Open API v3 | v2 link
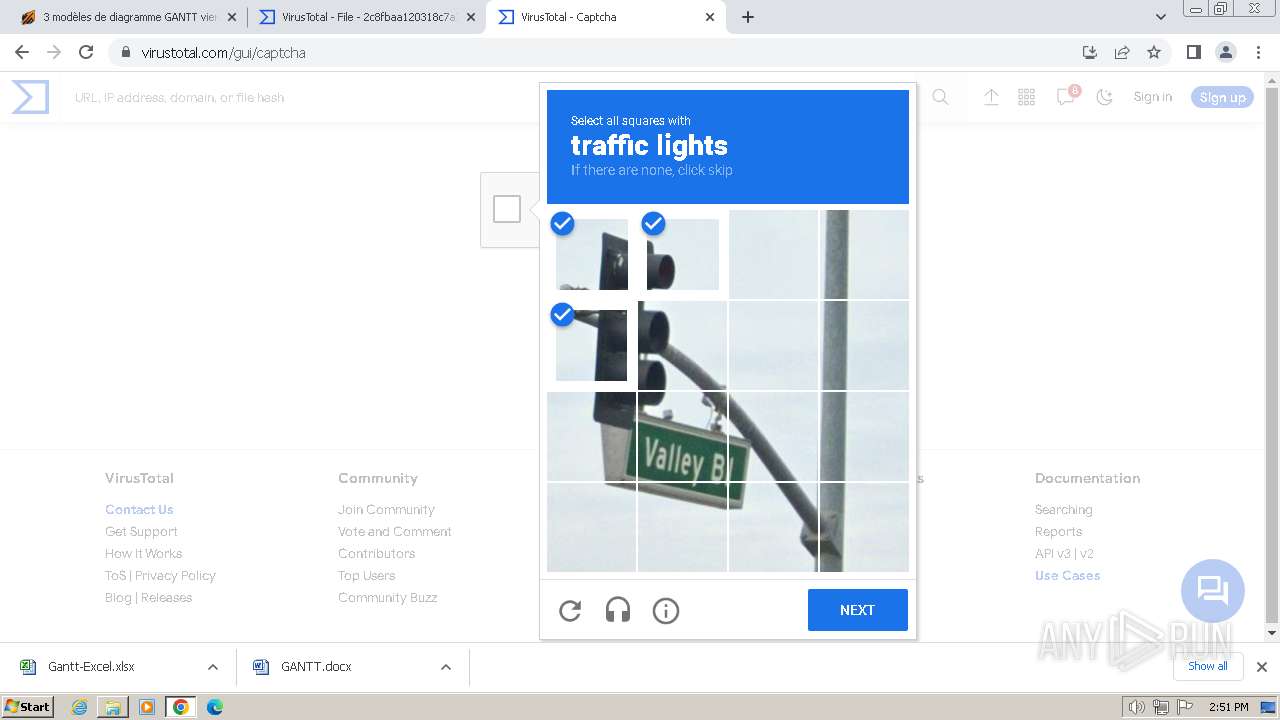The image size is (1280, 720). pos(1064,553)
